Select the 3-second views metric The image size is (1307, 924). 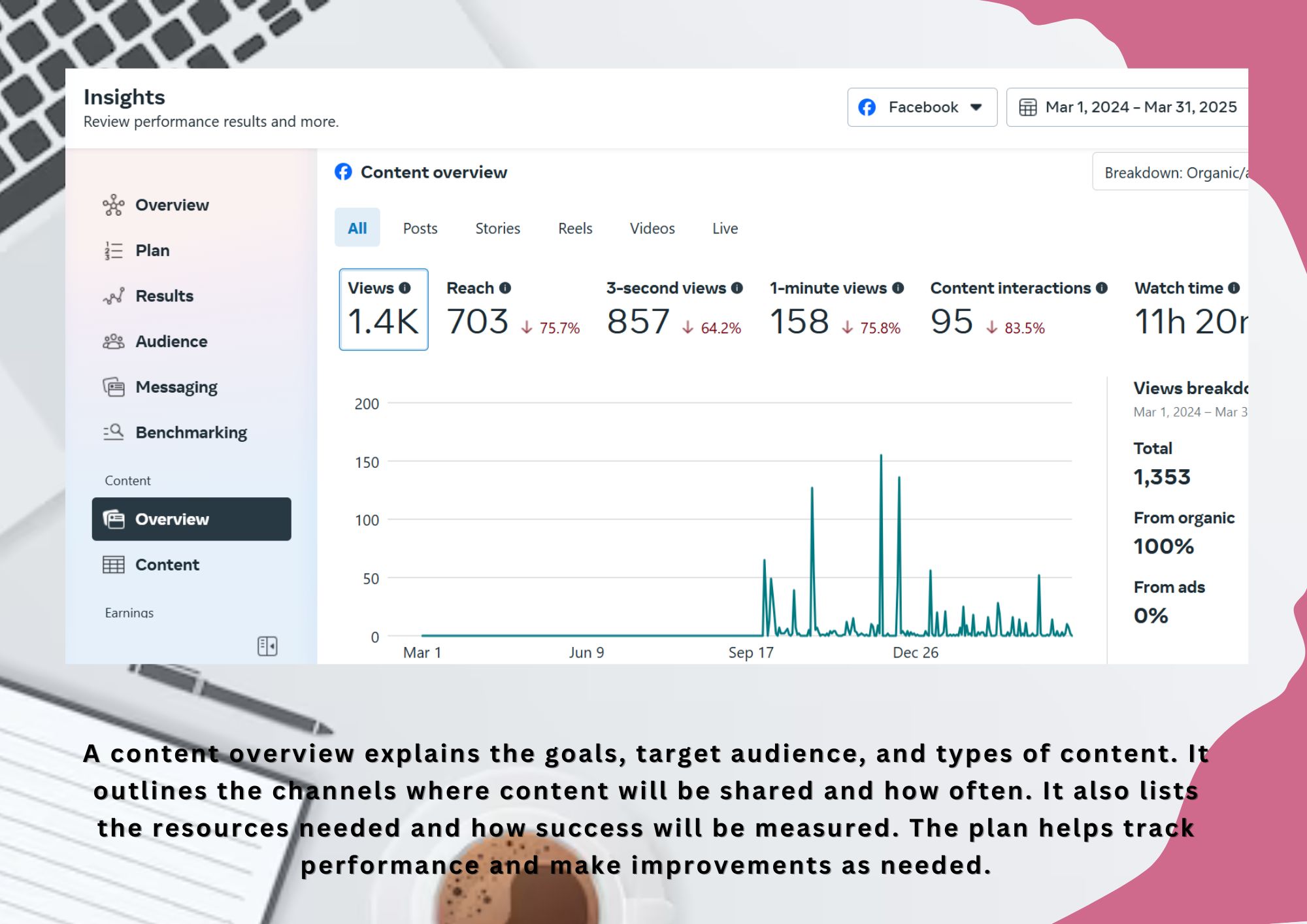tap(673, 310)
